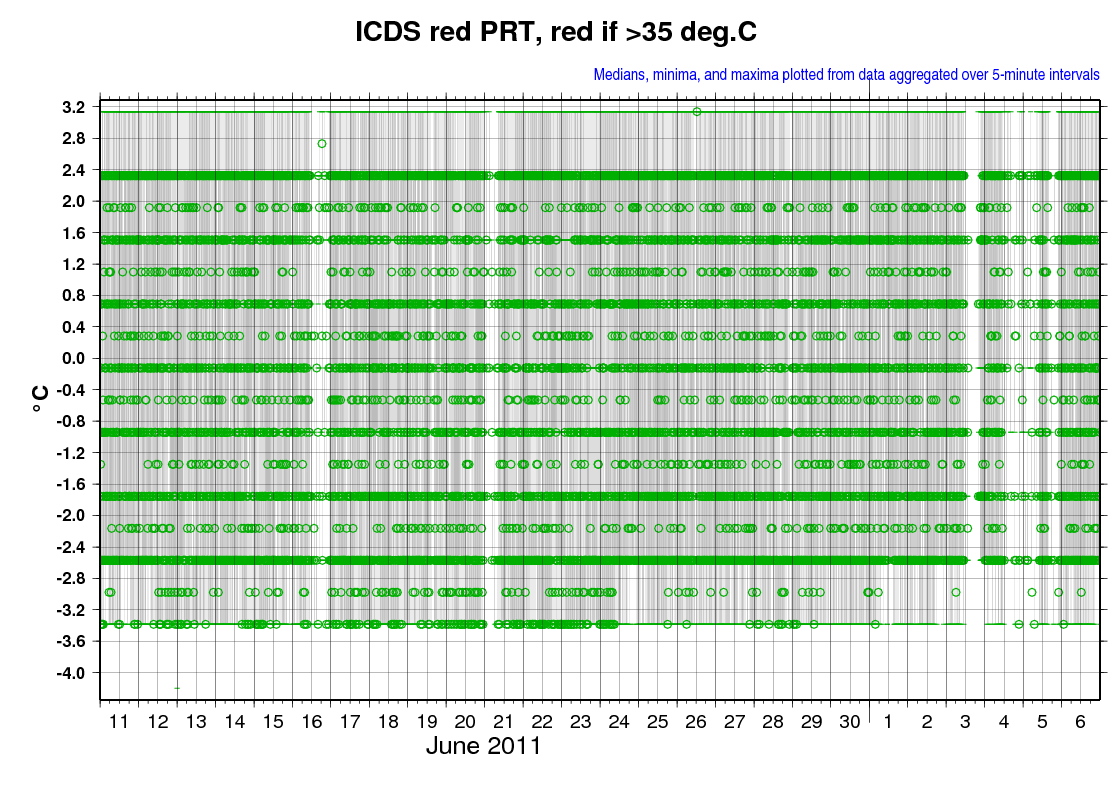The image size is (1120, 800).
Task: Click the x-axis day label 30
Action: pos(849,722)
